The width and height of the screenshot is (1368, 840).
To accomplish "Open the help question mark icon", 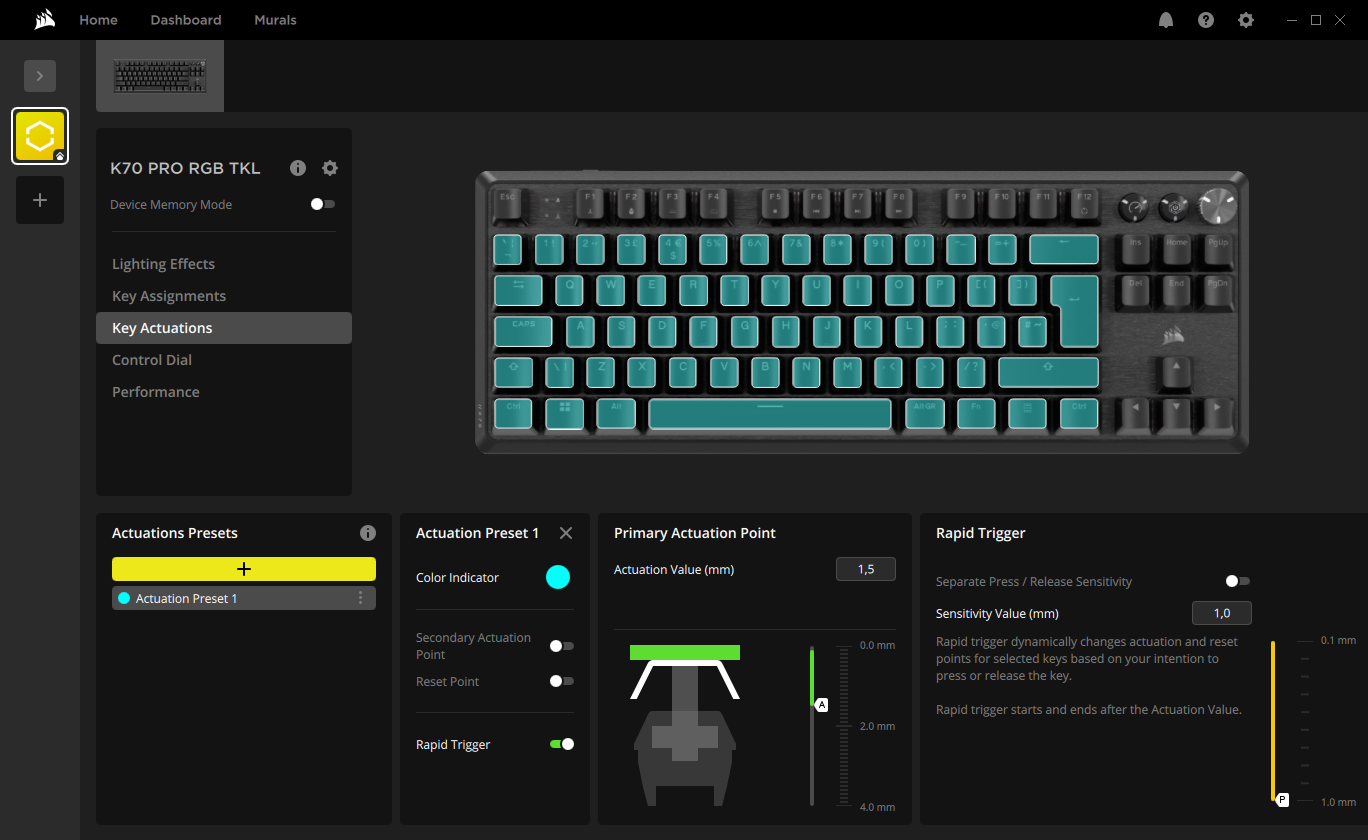I will [1206, 20].
